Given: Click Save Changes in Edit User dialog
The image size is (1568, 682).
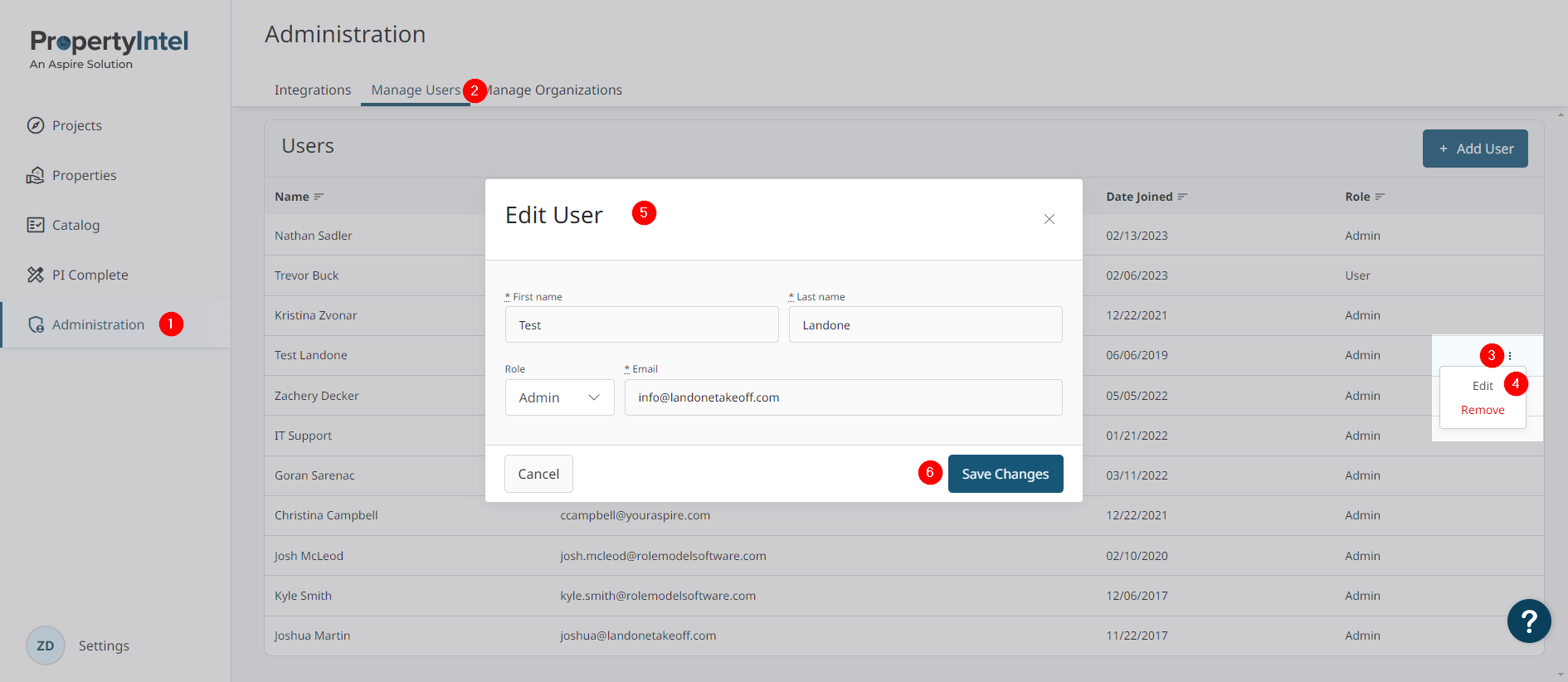Looking at the screenshot, I should pos(1006,474).
